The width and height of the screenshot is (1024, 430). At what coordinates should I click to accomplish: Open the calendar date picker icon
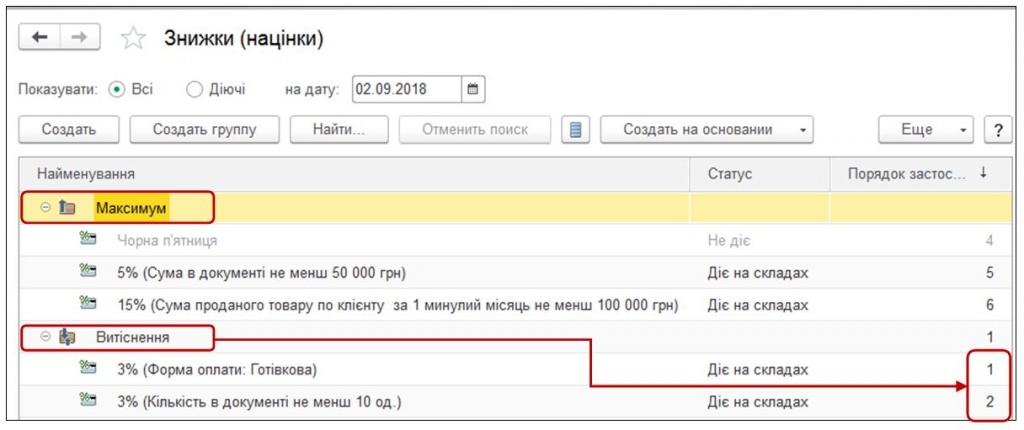pyautogui.click(x=473, y=89)
